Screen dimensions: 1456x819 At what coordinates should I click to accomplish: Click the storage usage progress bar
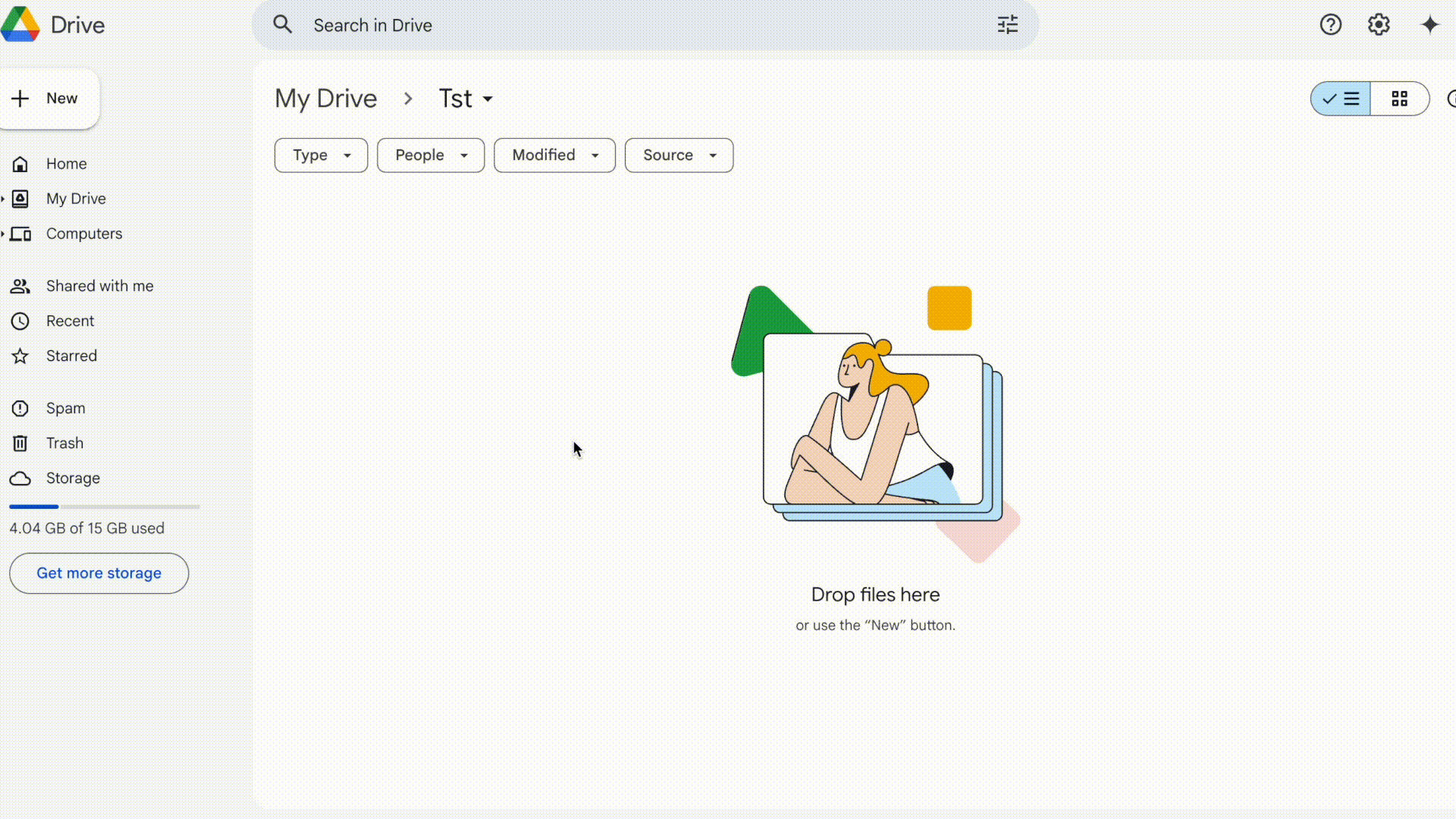click(105, 507)
